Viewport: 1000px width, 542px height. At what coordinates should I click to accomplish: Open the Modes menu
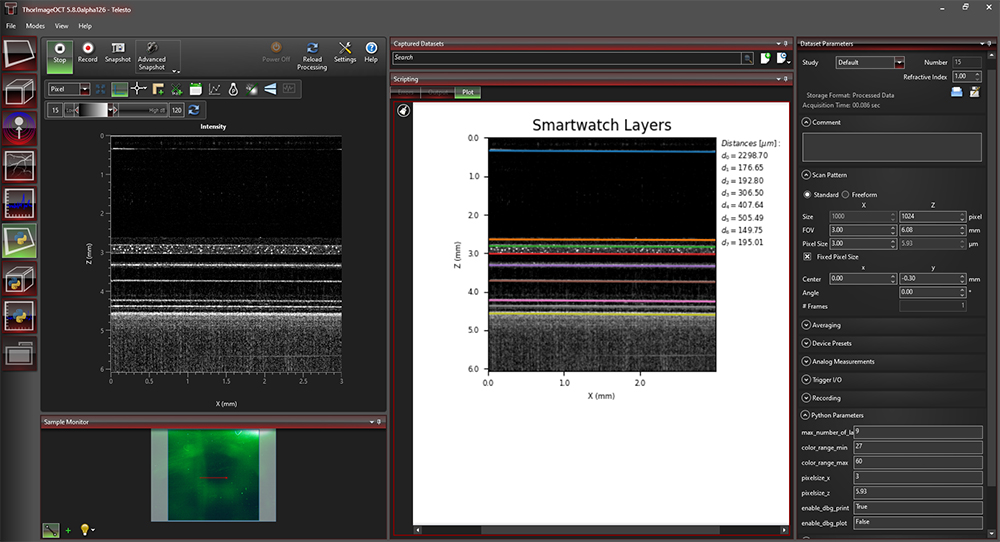click(35, 25)
